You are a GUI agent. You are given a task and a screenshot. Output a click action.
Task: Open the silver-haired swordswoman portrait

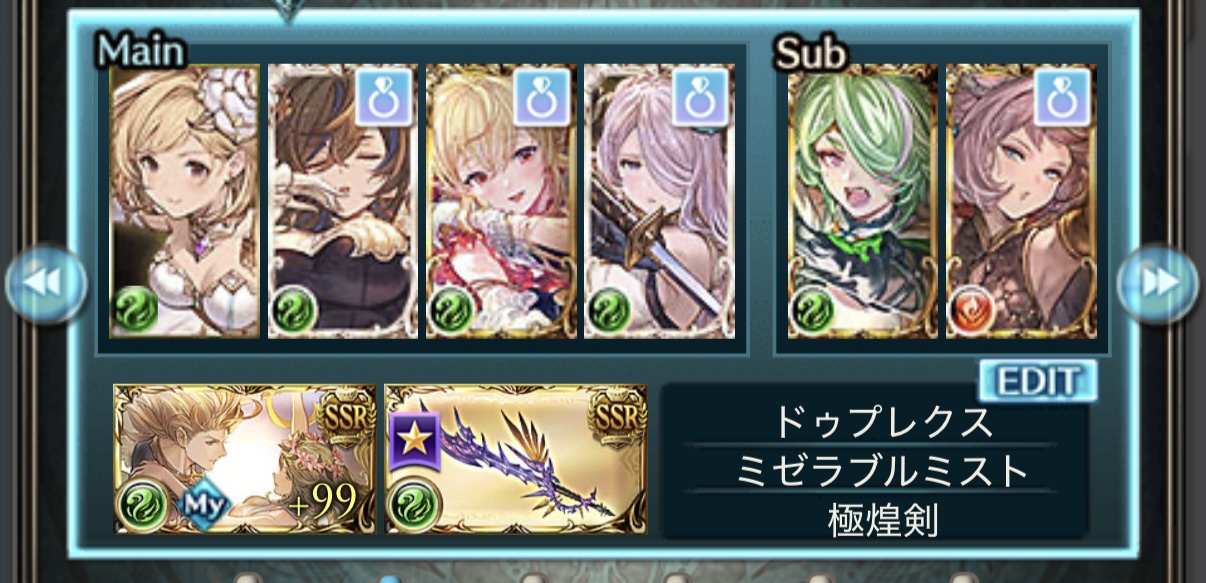click(658, 201)
